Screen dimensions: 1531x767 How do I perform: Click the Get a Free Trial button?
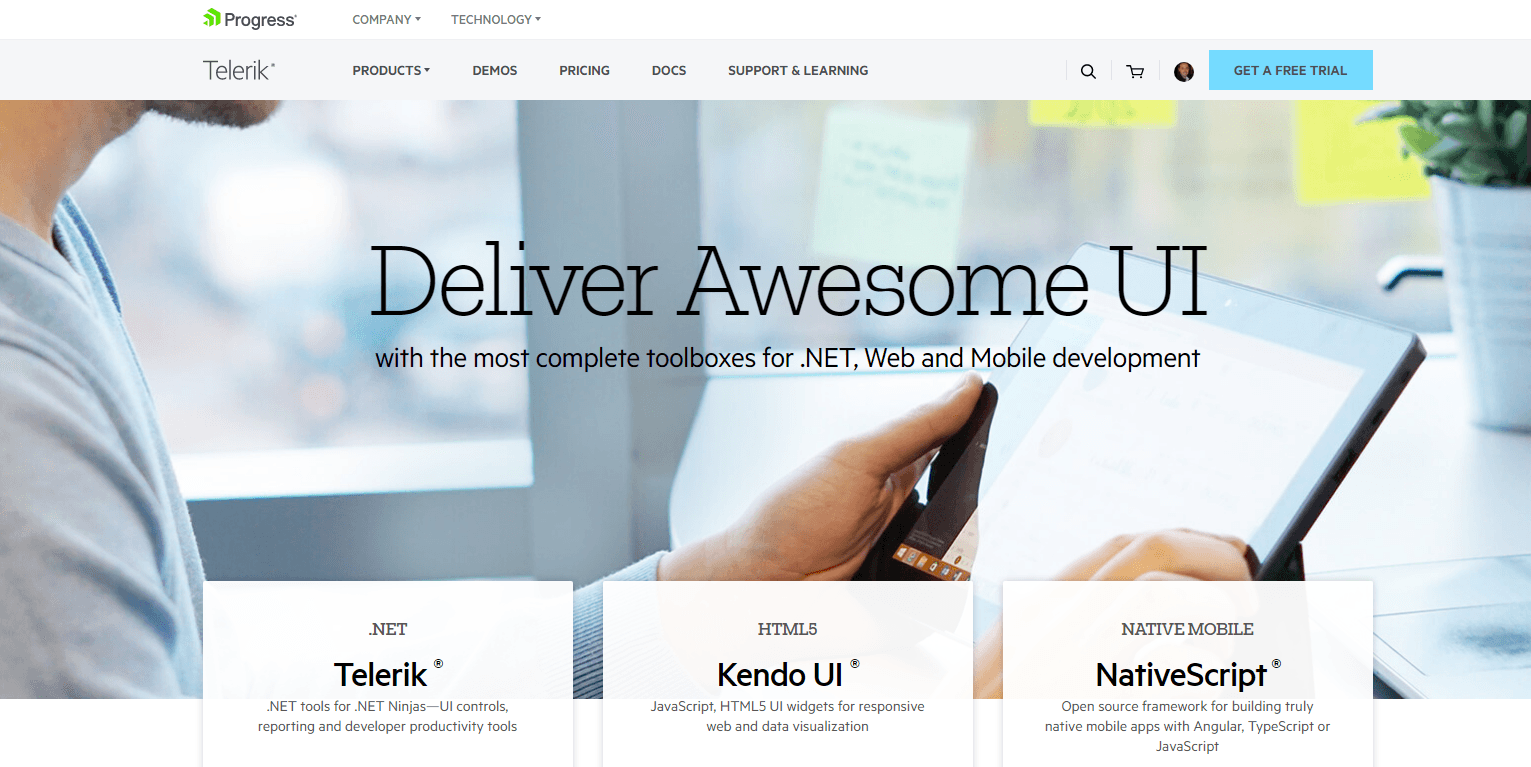pyautogui.click(x=1290, y=70)
